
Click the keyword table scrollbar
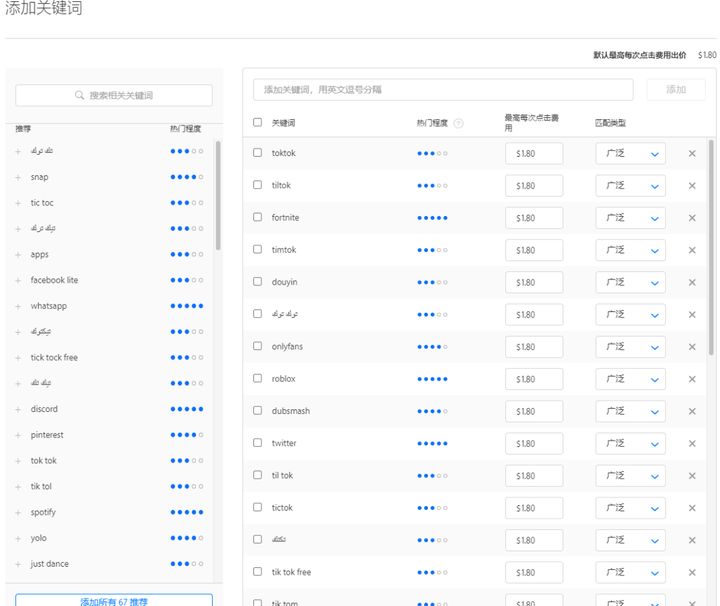[711, 248]
